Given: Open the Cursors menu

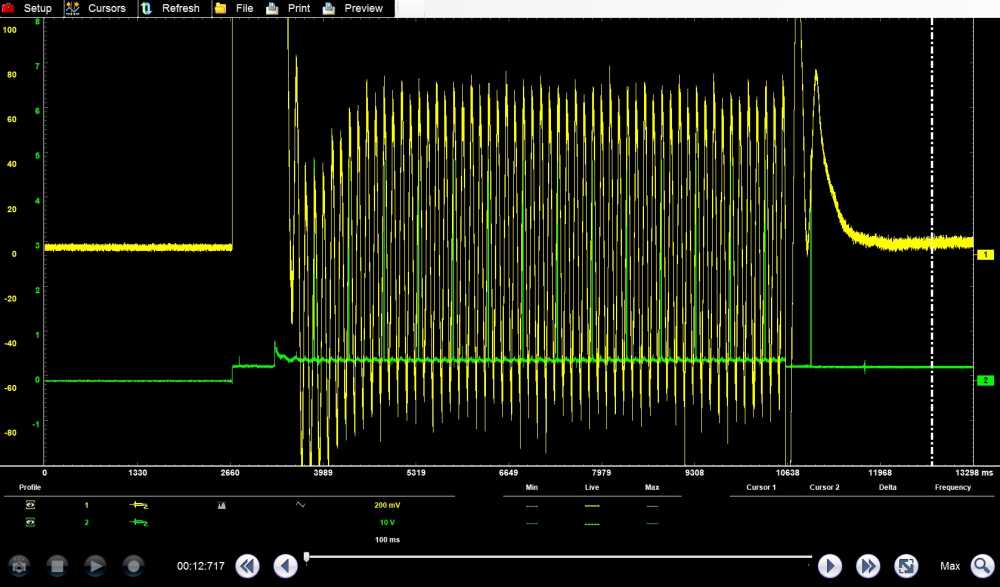Looking at the screenshot, I should [96, 8].
